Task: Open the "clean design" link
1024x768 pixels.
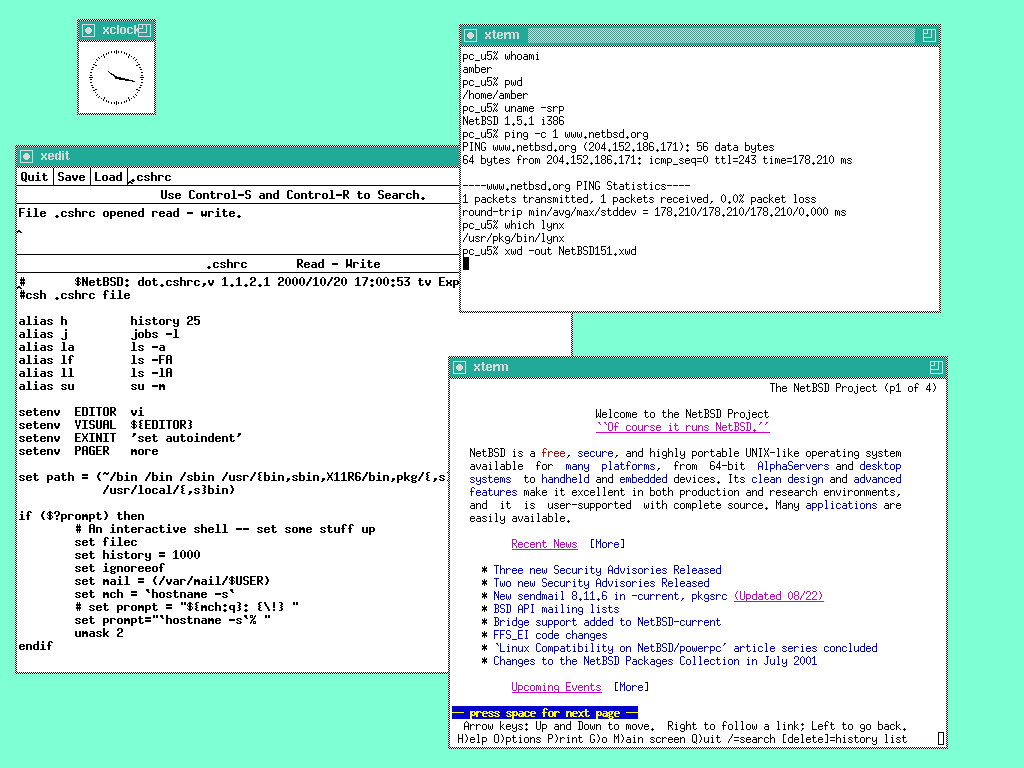Action: tap(789, 479)
